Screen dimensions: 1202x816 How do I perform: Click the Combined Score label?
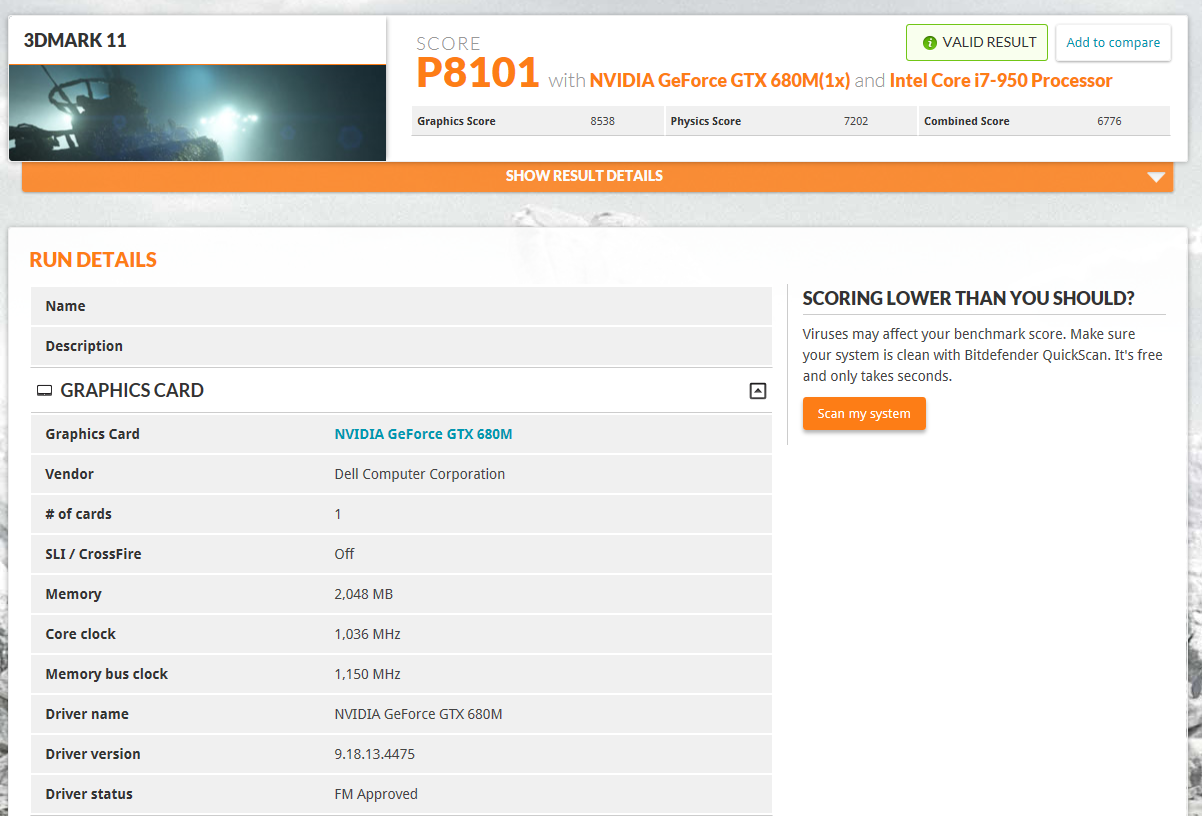(967, 121)
